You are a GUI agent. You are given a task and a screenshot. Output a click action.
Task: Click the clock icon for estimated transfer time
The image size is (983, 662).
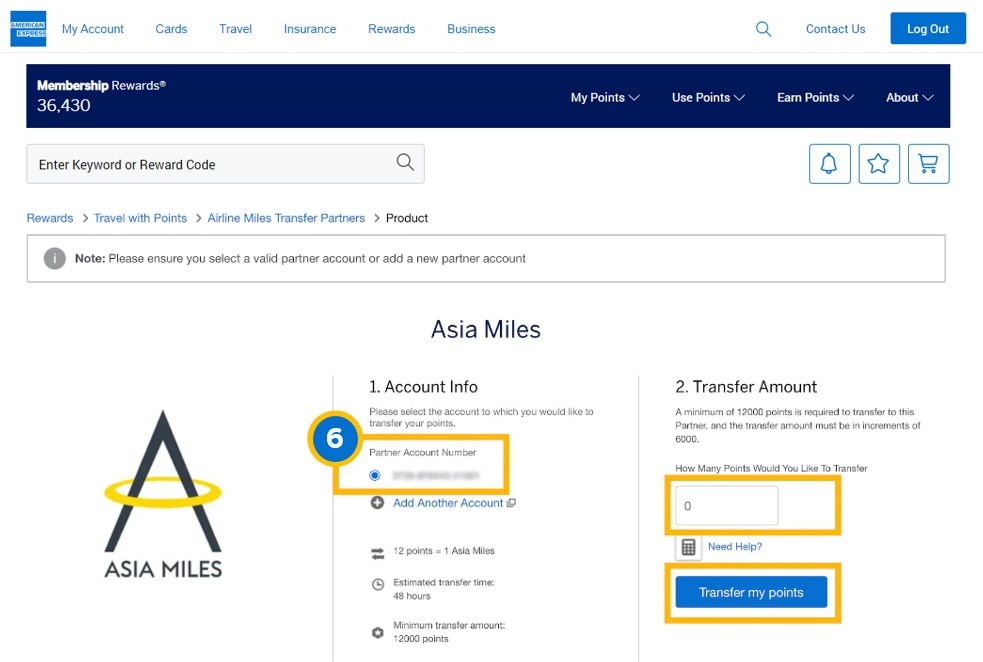point(377,584)
